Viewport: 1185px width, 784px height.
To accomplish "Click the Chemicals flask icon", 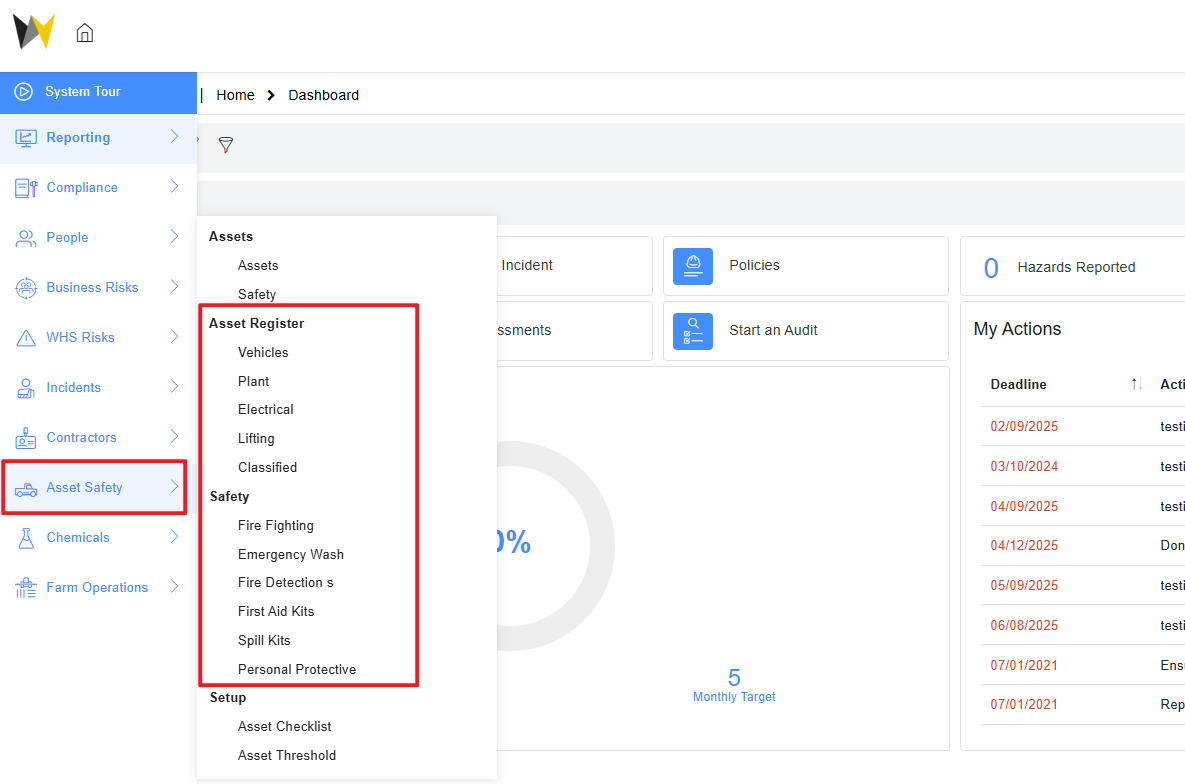I will (26, 538).
